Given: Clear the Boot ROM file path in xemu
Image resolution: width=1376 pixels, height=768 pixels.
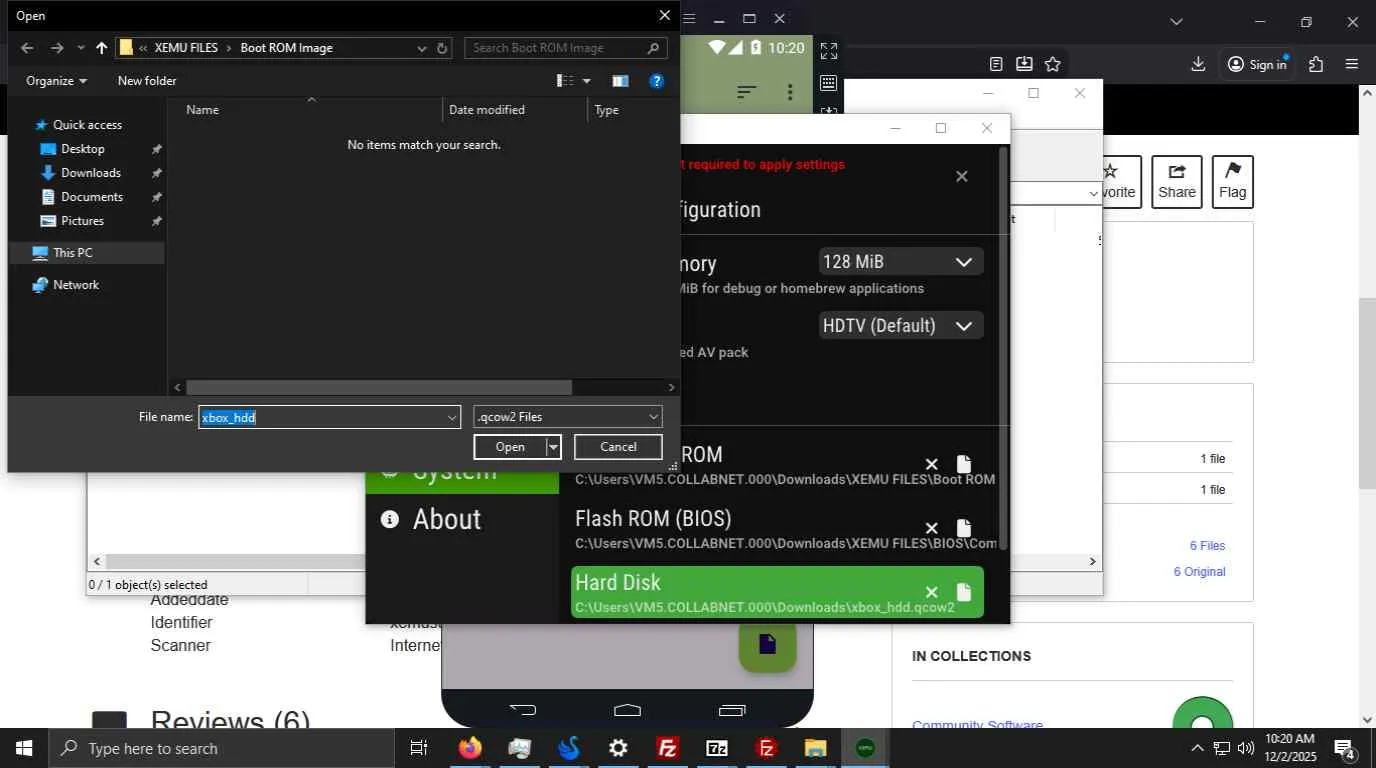Looking at the screenshot, I should [931, 464].
